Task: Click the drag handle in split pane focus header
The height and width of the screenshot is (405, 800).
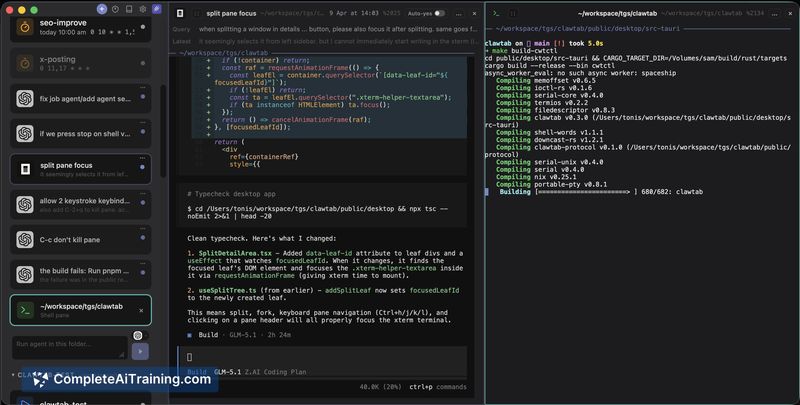Action: pos(196,14)
